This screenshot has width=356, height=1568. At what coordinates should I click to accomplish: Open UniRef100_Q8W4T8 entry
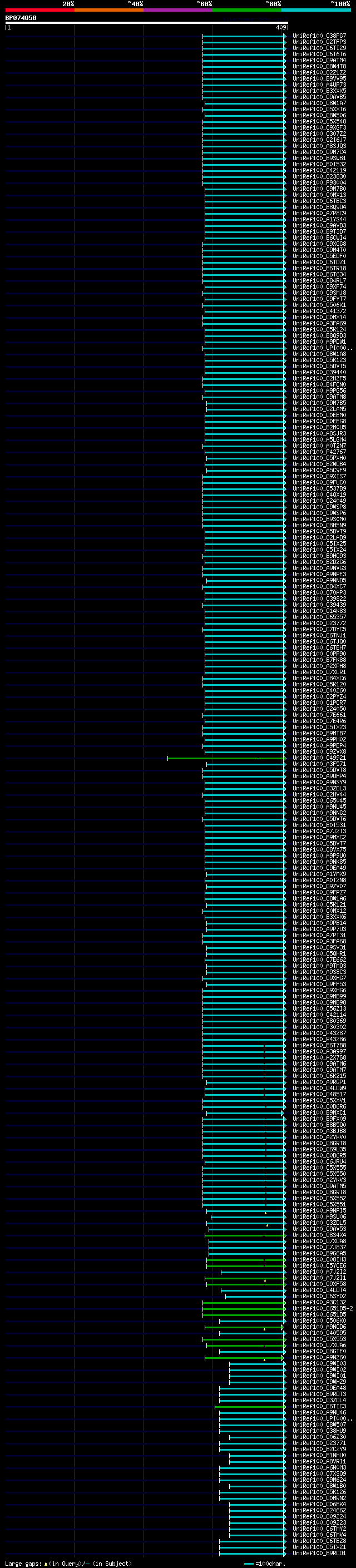[x=319, y=66]
